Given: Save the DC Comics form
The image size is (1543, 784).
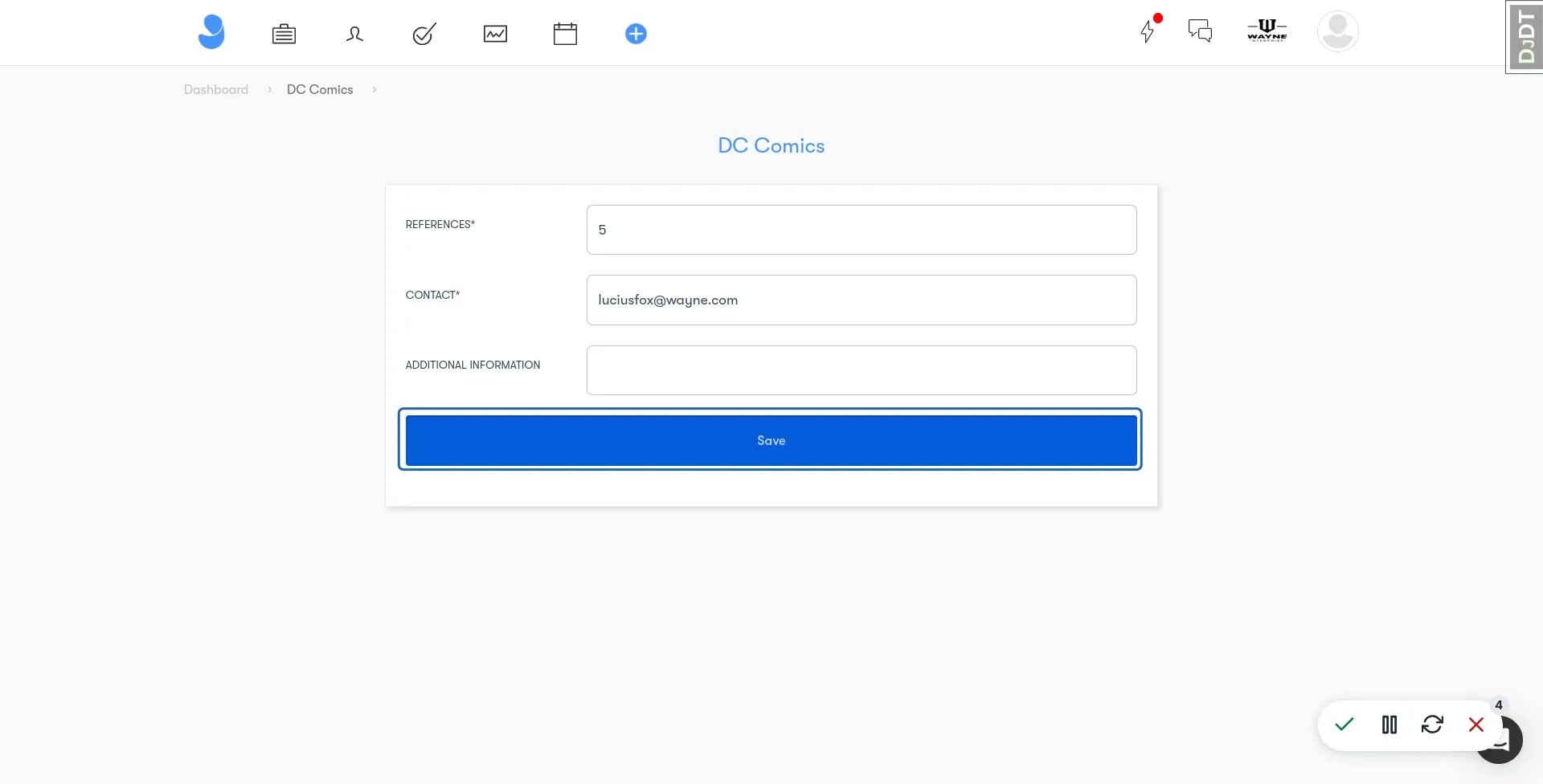Looking at the screenshot, I should [x=771, y=440].
